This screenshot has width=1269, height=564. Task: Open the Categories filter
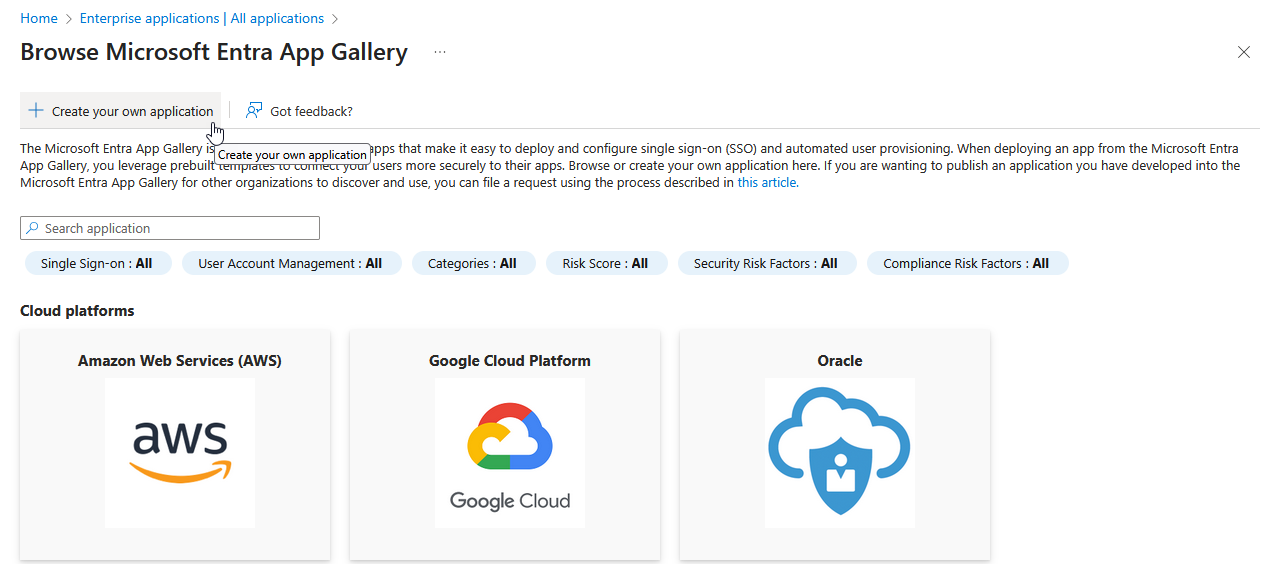pos(473,263)
